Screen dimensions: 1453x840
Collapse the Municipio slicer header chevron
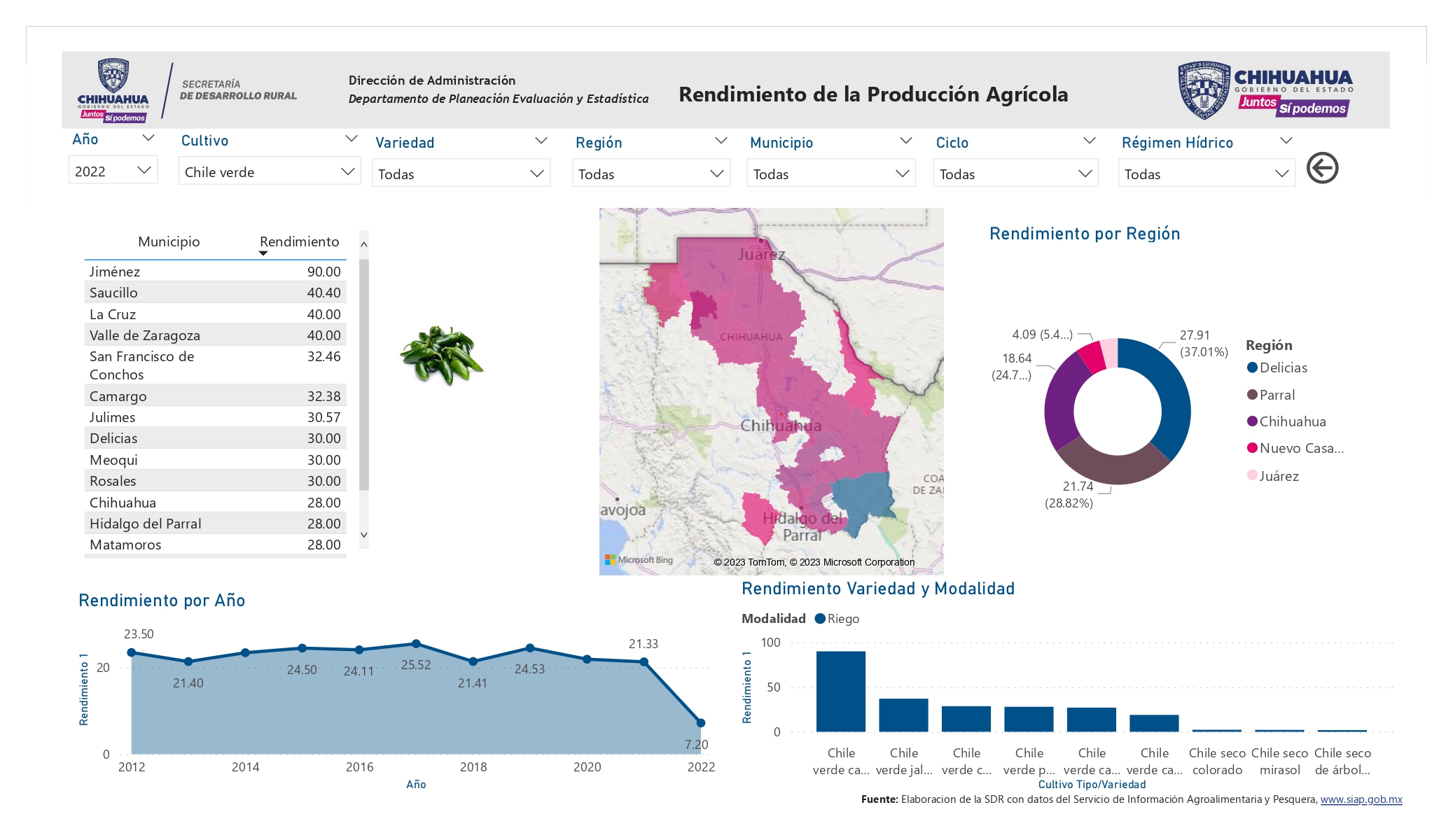click(x=905, y=141)
